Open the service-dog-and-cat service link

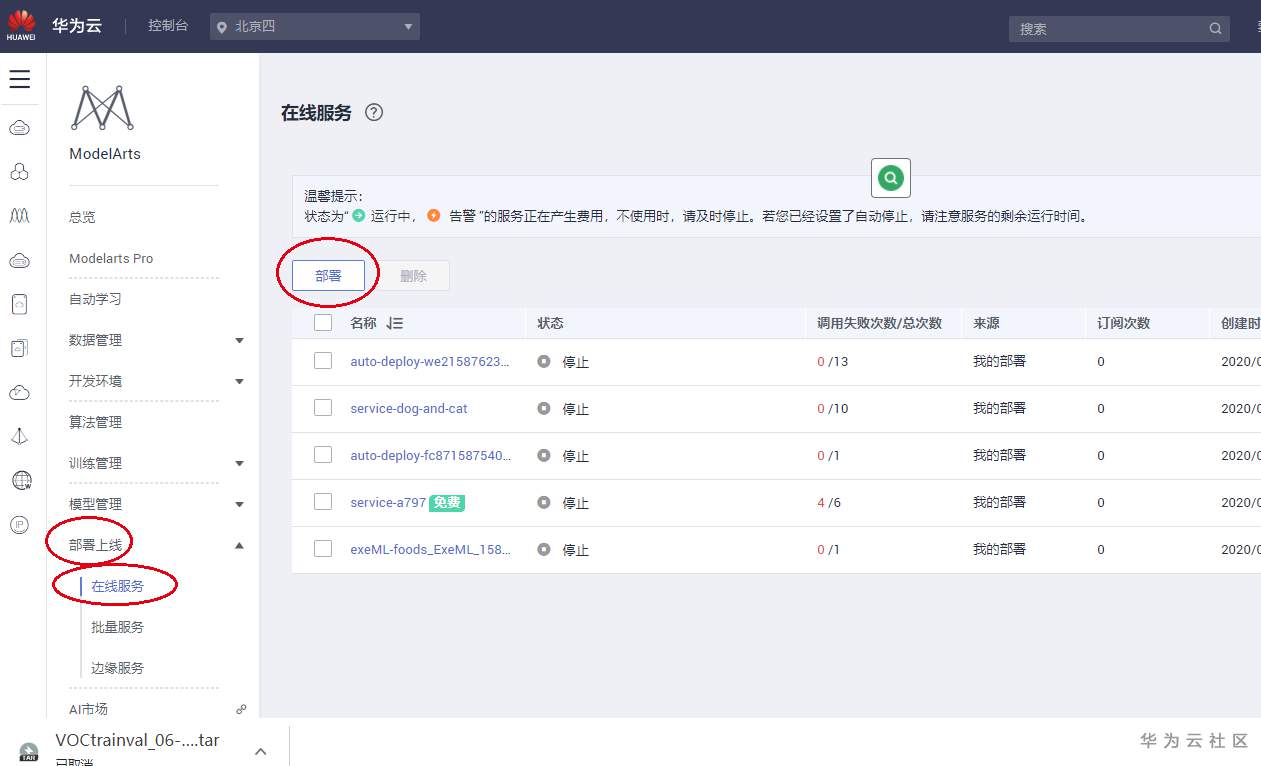(409, 408)
